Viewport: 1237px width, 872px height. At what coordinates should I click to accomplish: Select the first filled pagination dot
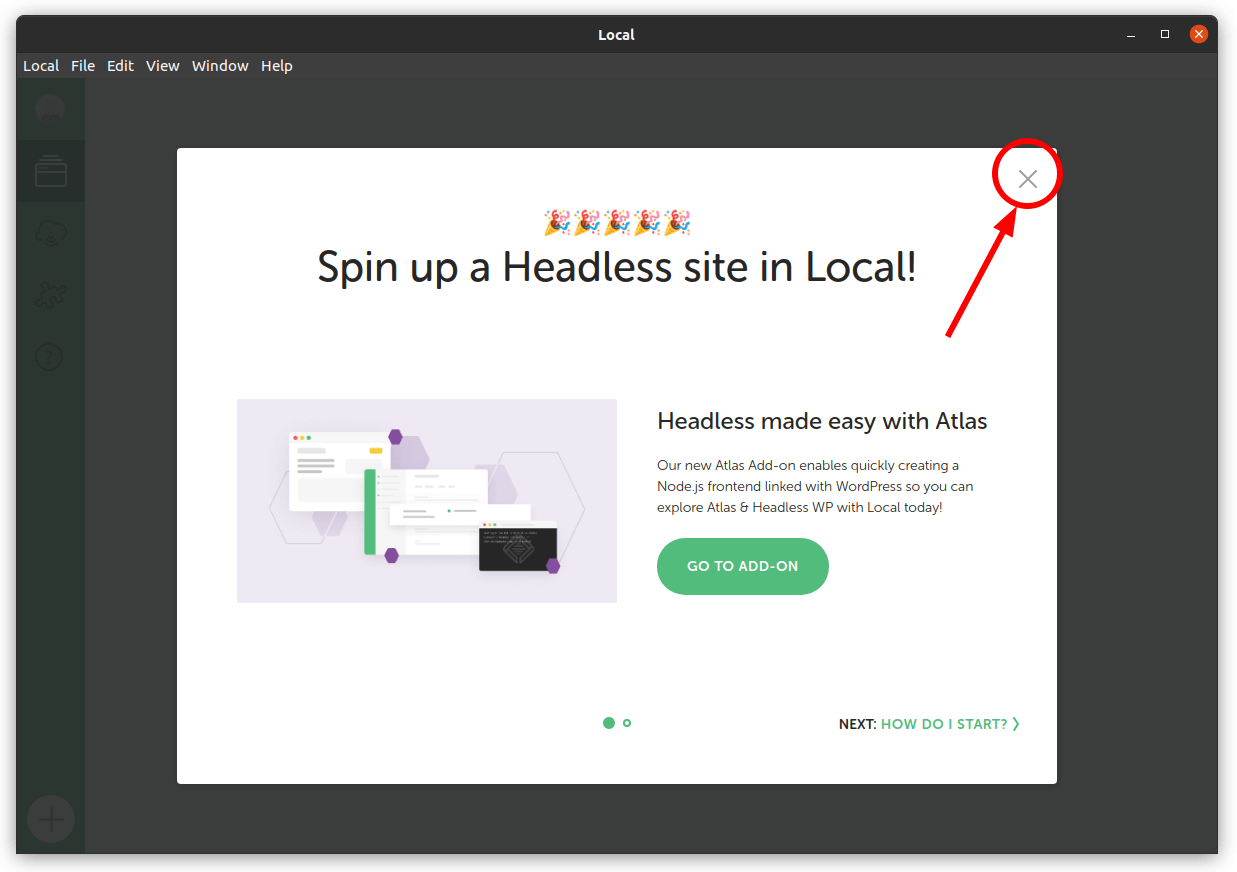609,723
